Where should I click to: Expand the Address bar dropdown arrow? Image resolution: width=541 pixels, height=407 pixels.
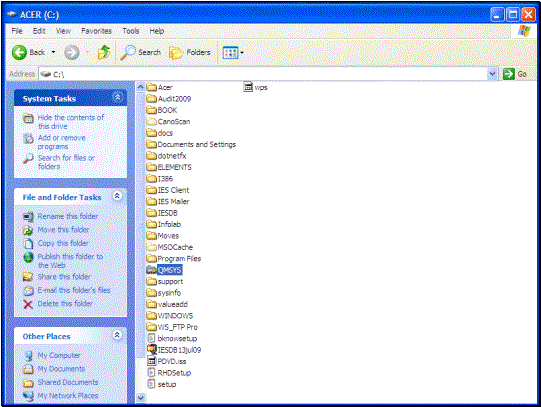click(492, 74)
